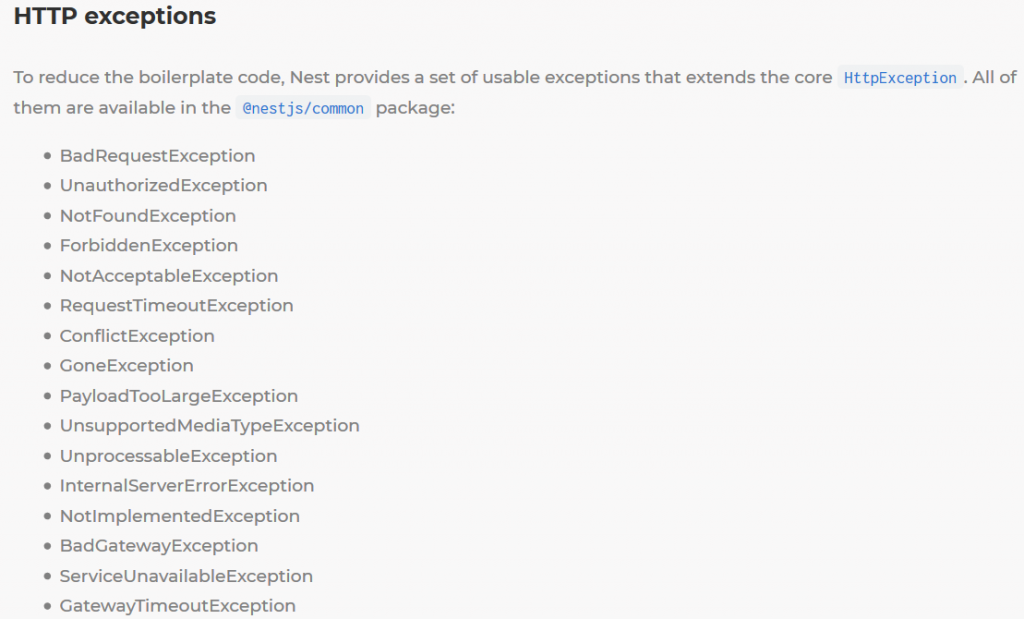
Task: Select InternalServerErrorException in the list
Action: [187, 486]
